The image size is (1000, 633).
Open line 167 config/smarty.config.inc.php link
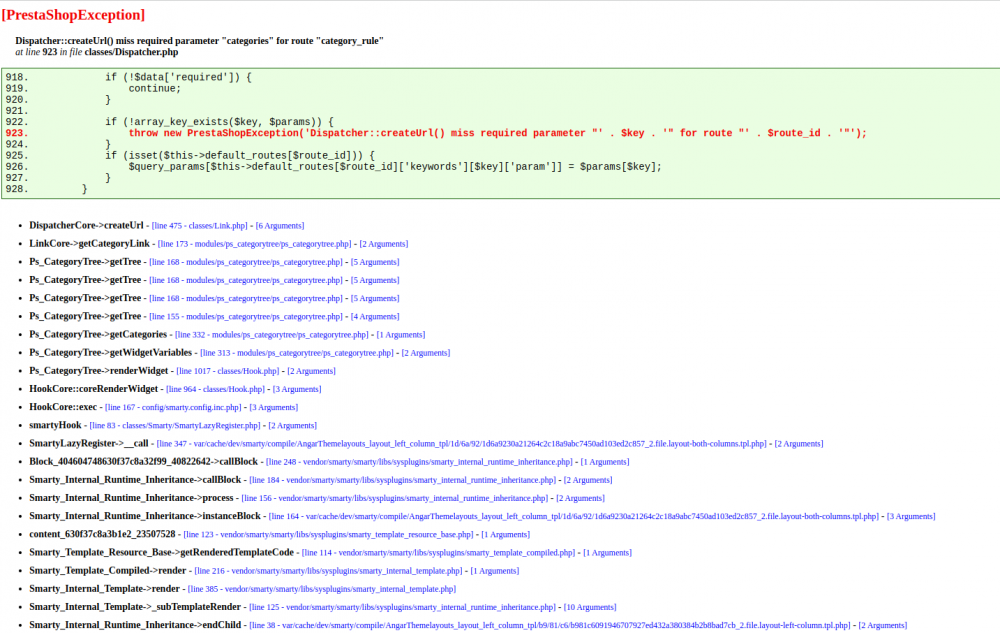click(173, 407)
